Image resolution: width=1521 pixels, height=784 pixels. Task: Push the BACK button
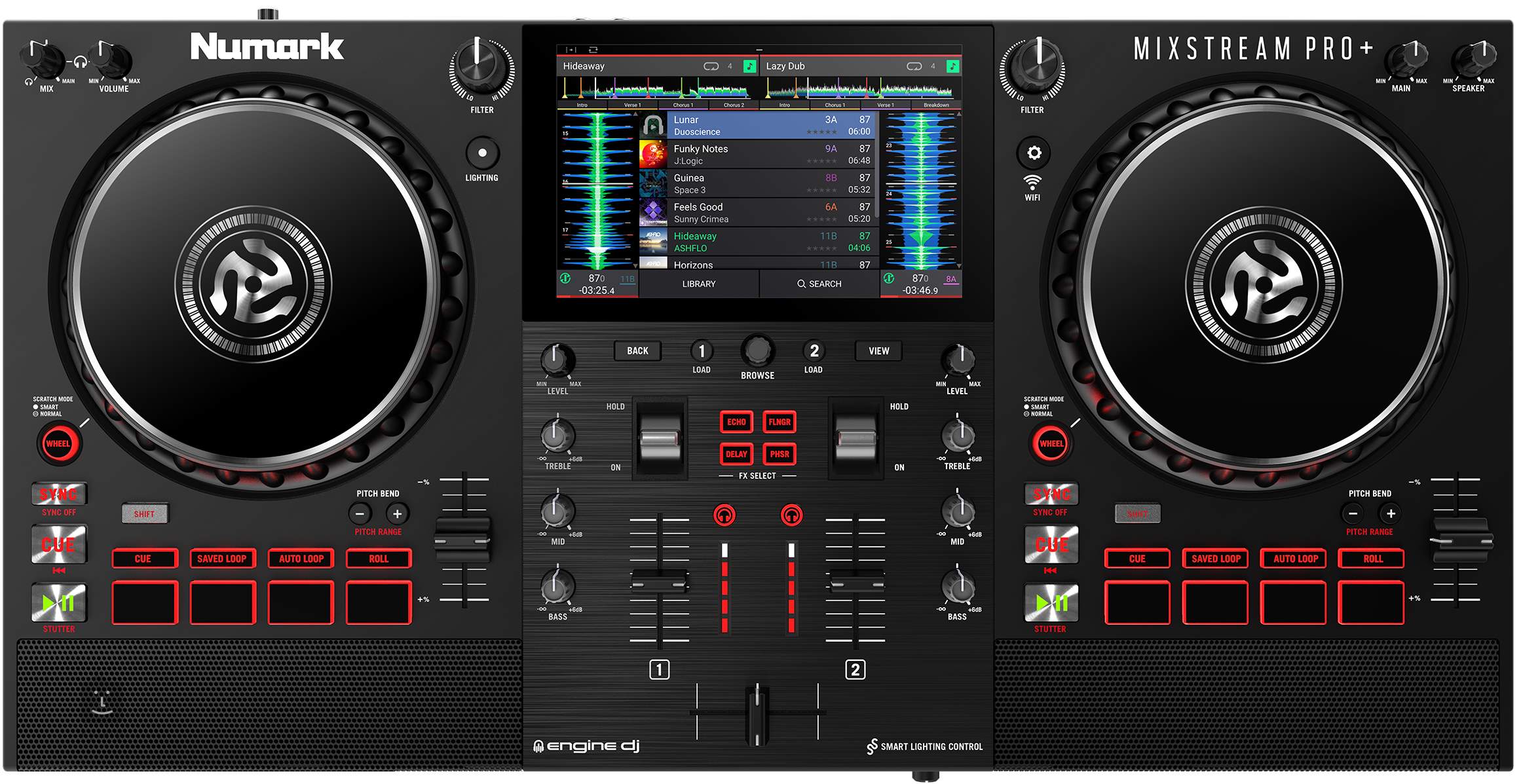tap(637, 351)
